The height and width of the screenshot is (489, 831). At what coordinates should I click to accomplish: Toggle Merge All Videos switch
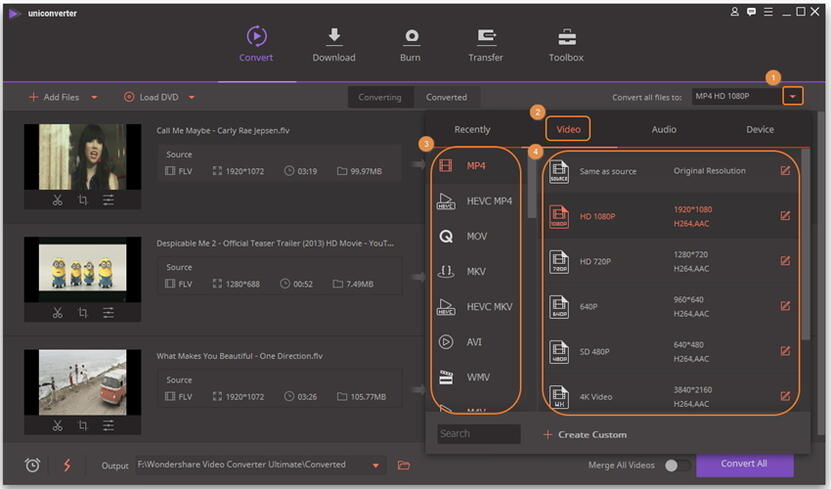point(677,465)
